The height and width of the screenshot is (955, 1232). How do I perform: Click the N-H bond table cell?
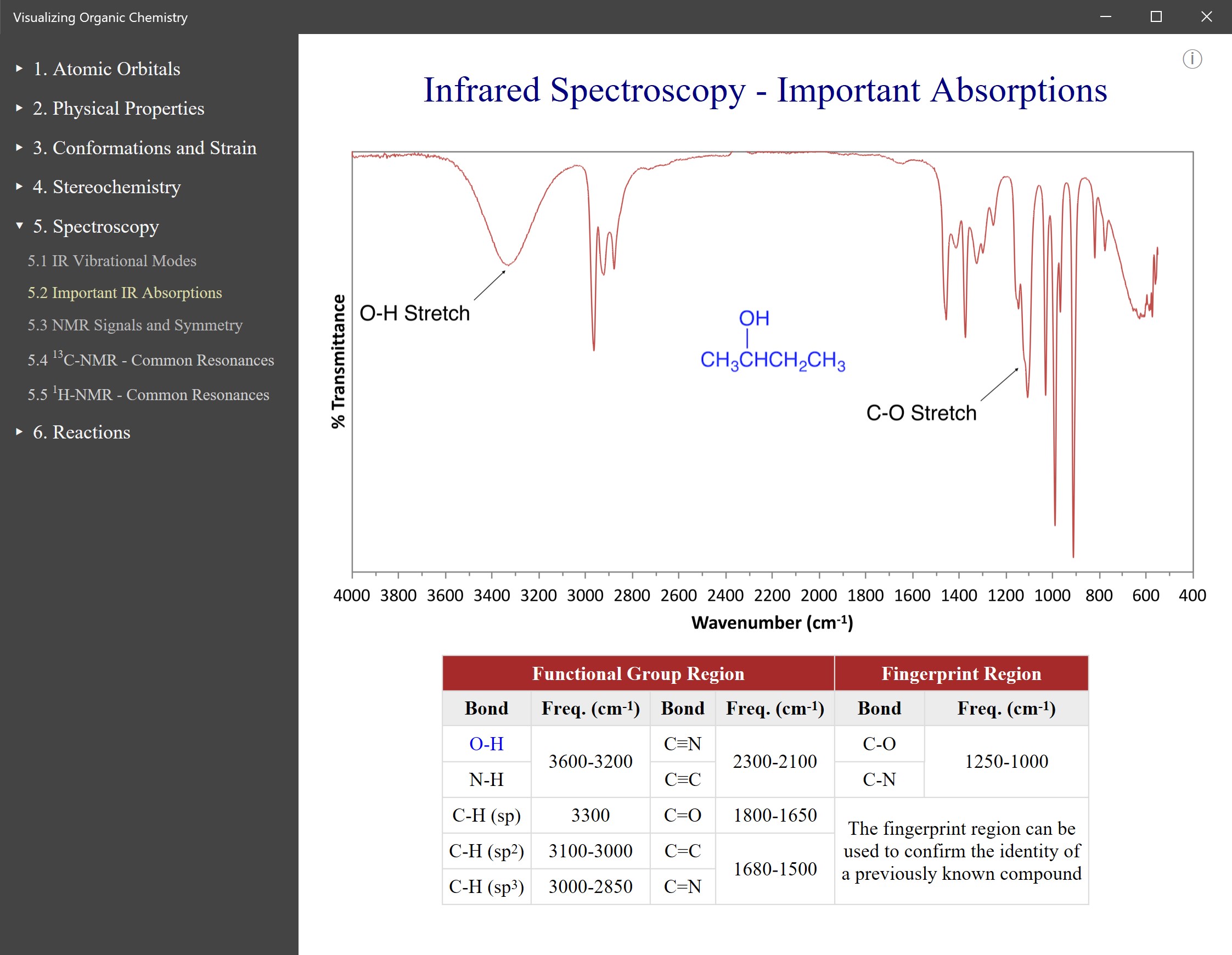click(486, 779)
